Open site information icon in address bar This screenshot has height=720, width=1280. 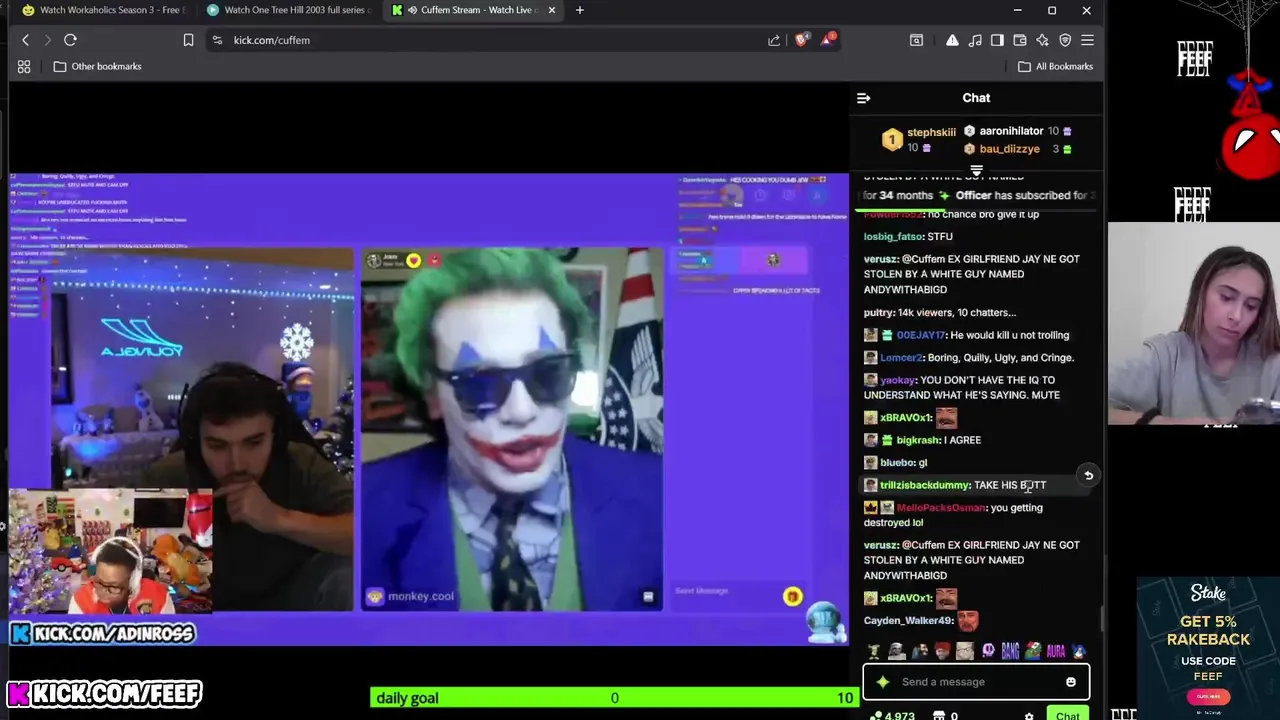pyautogui.click(x=217, y=40)
